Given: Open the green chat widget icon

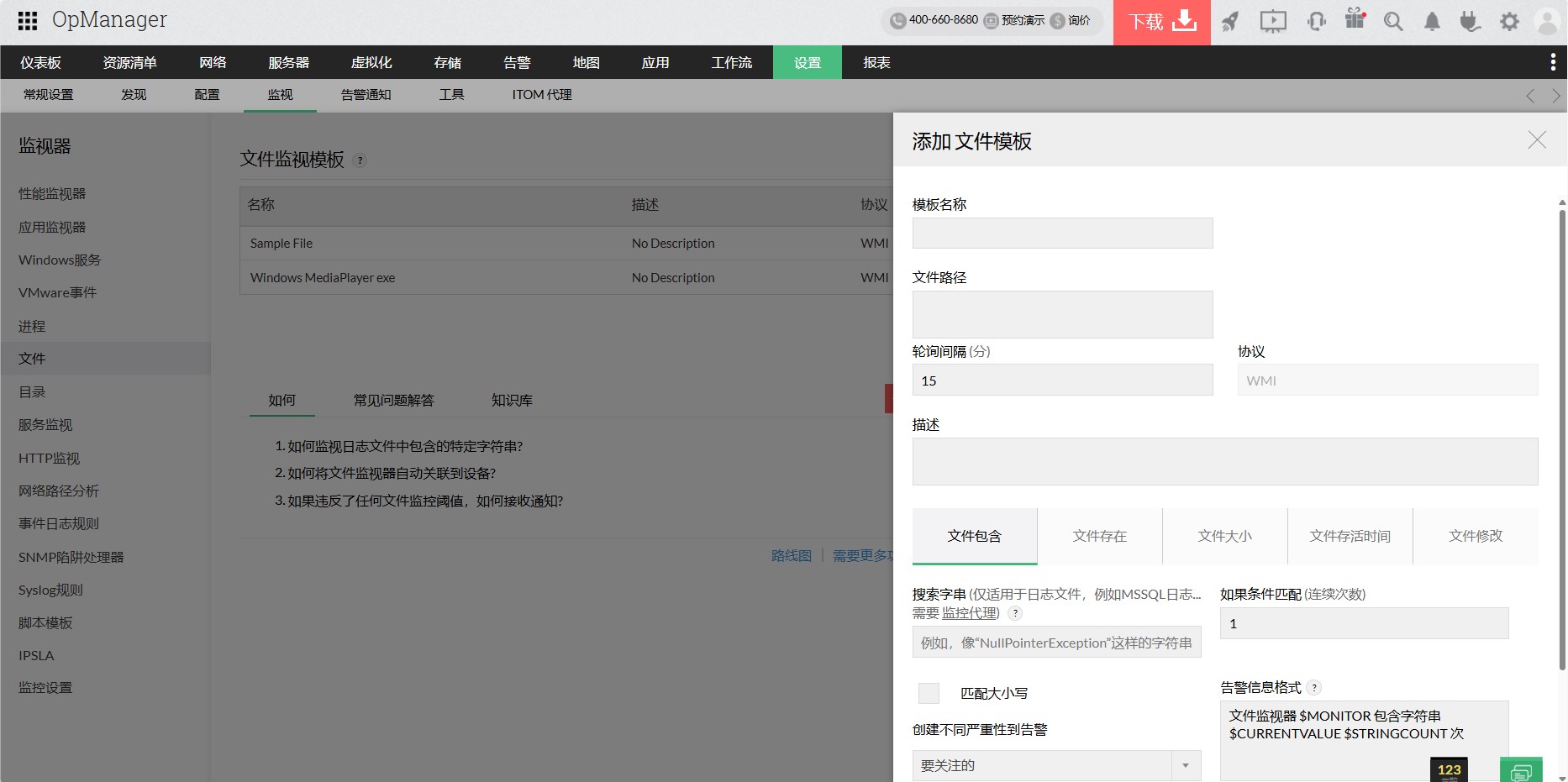Looking at the screenshot, I should [x=1521, y=770].
